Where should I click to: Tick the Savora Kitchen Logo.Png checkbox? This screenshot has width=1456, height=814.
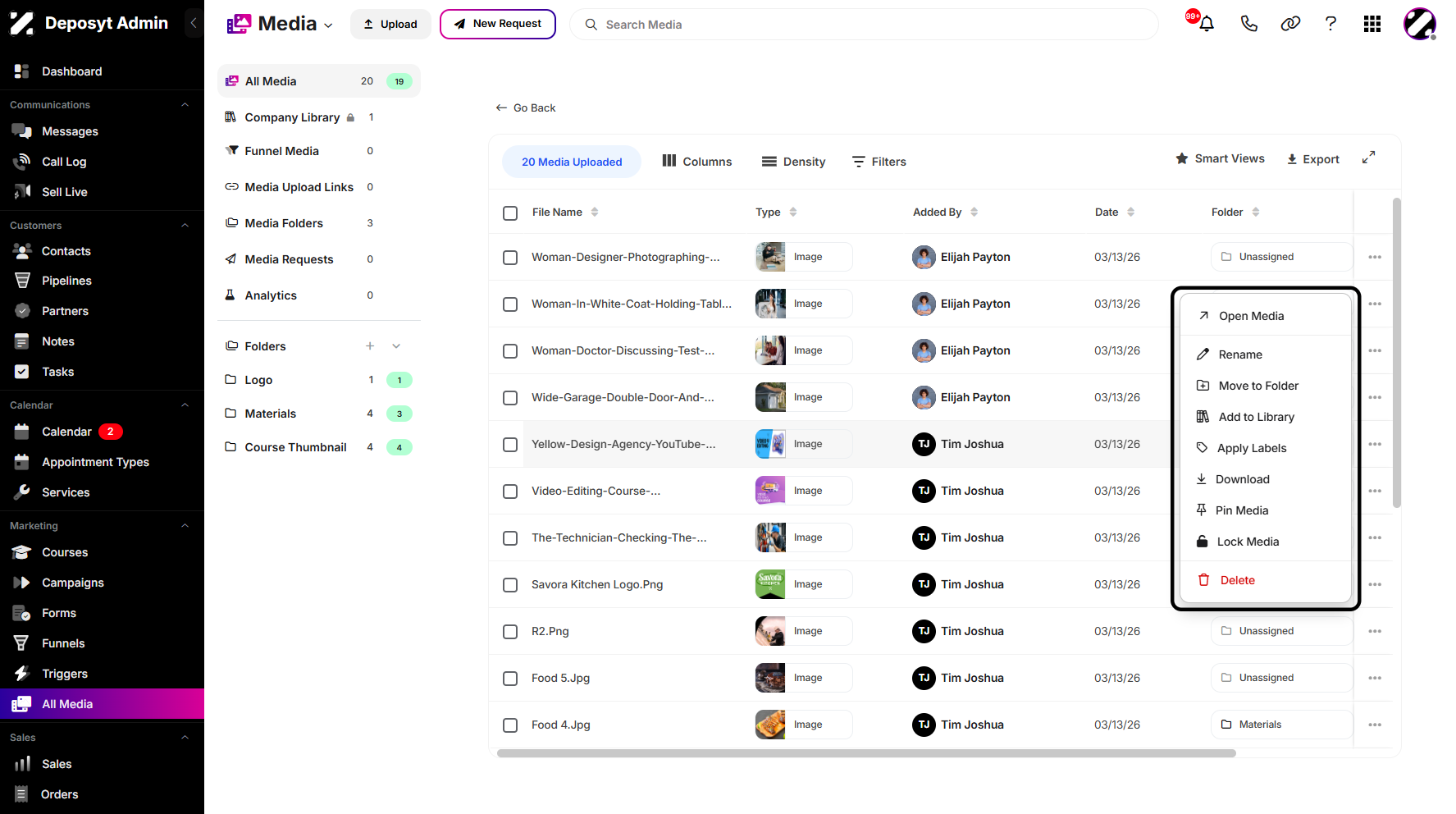tap(510, 585)
